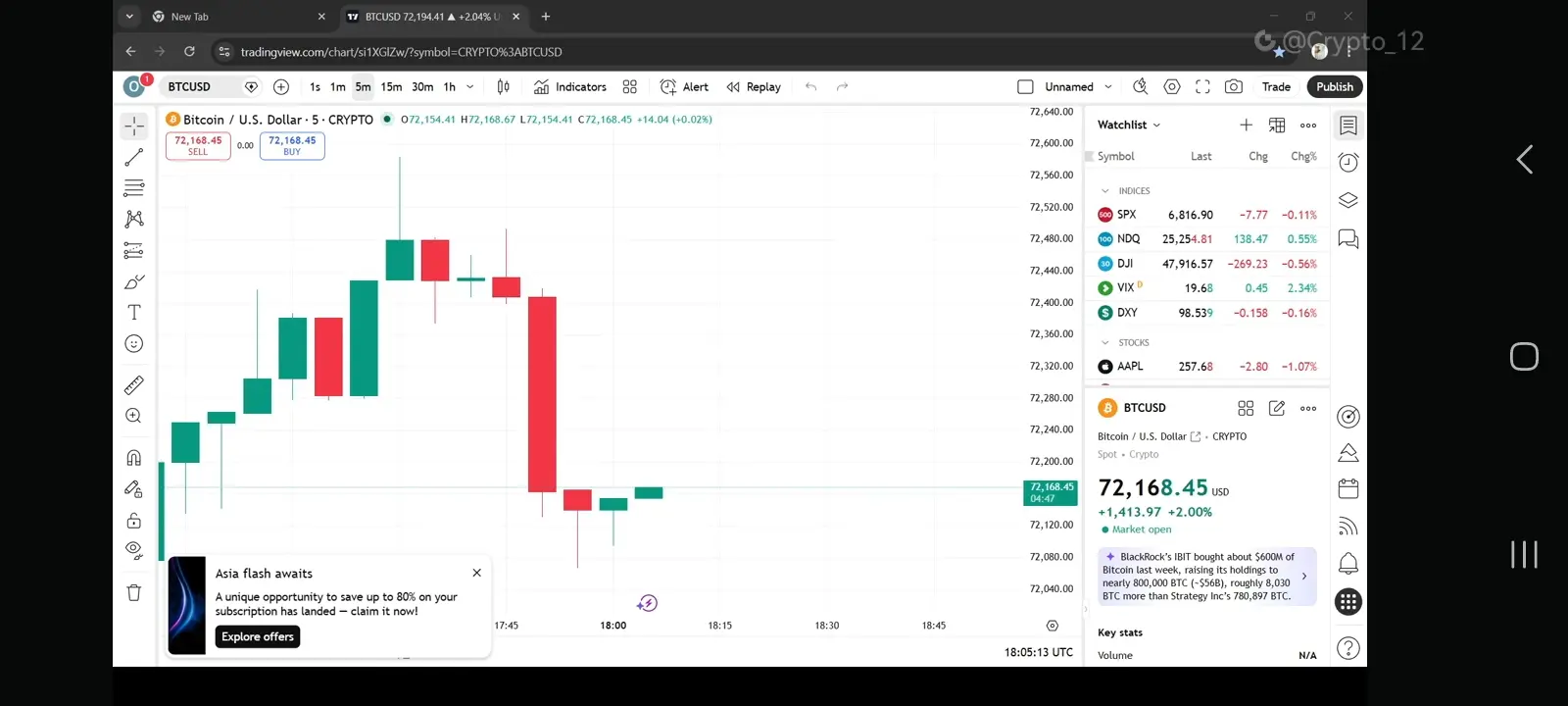Select SPX in the watchlist
The width and height of the screenshot is (1568, 706).
click(x=1207, y=215)
